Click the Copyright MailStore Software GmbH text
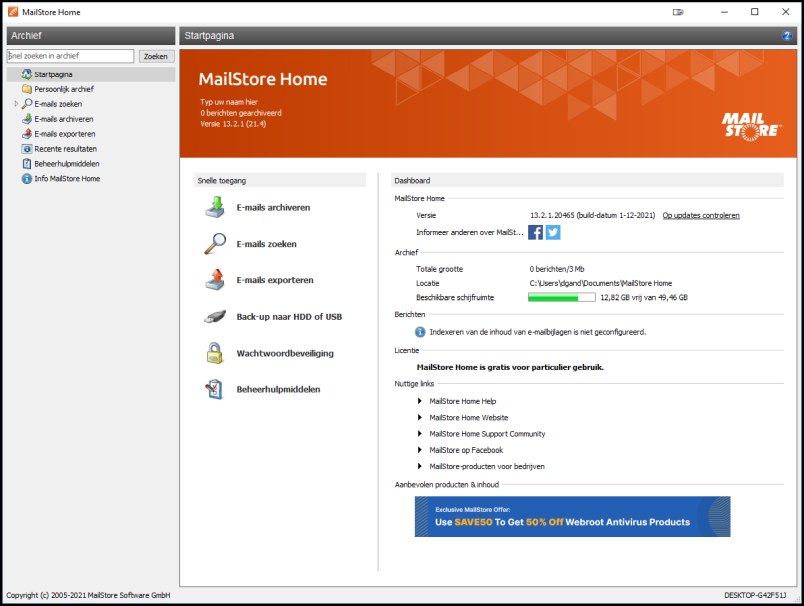Screen dimensions: 804x606 (88, 595)
